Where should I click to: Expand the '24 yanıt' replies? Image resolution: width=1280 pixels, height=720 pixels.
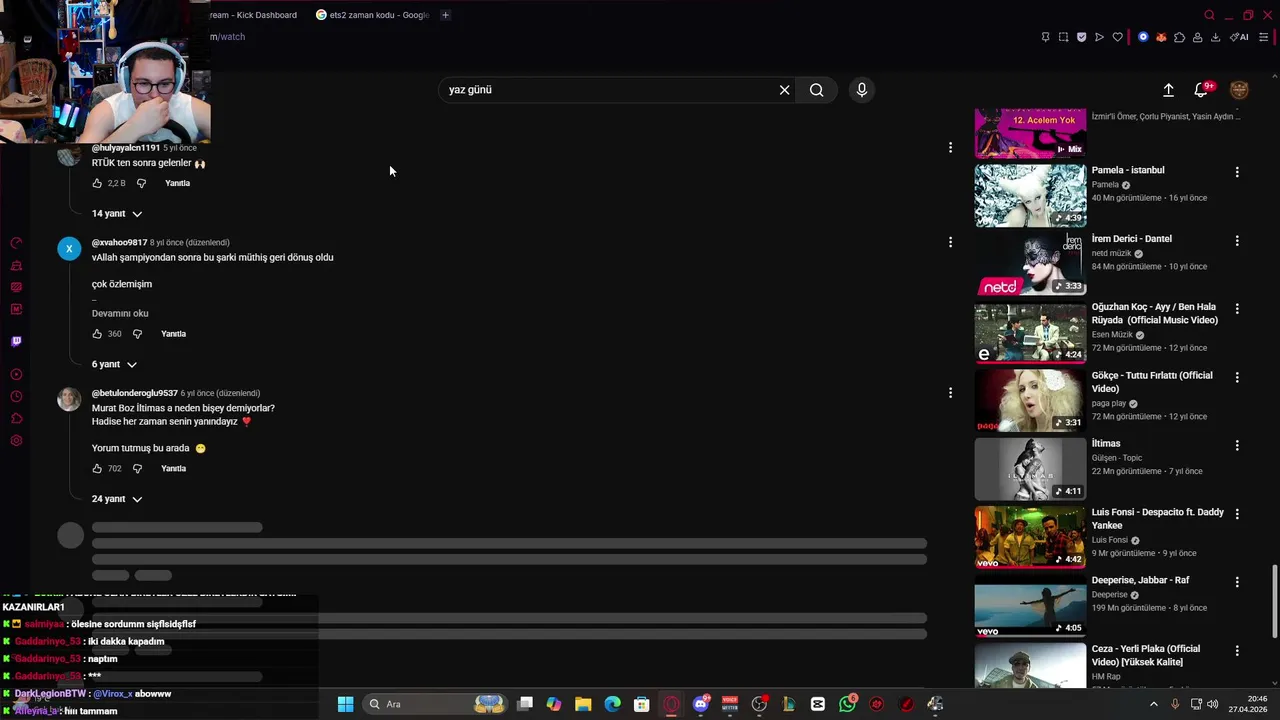coord(117,499)
